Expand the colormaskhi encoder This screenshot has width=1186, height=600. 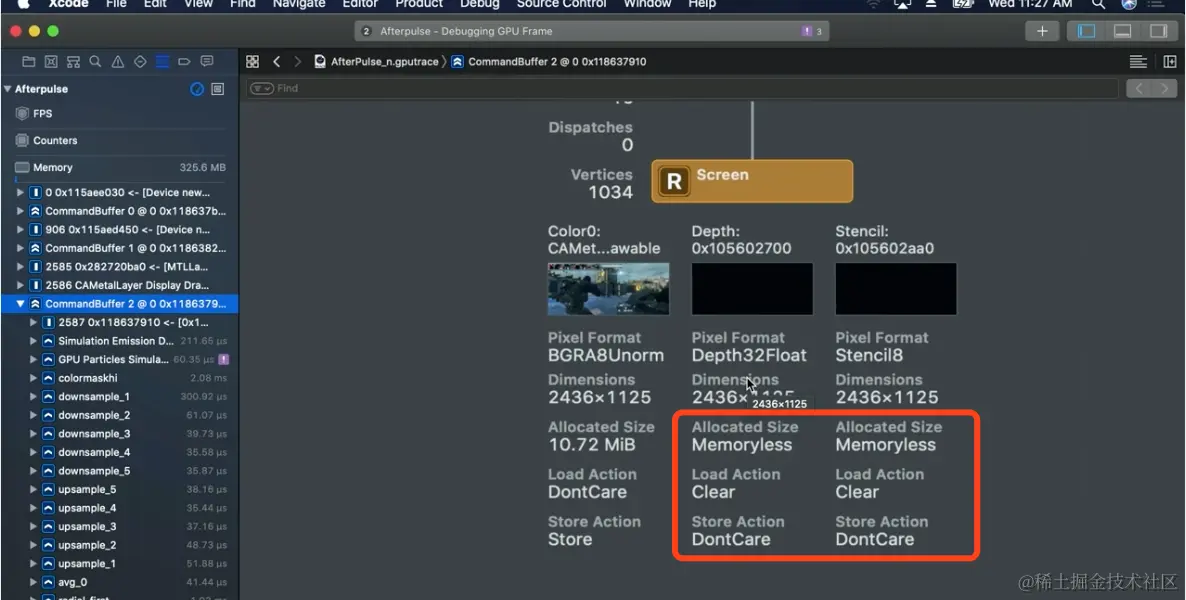coord(33,378)
